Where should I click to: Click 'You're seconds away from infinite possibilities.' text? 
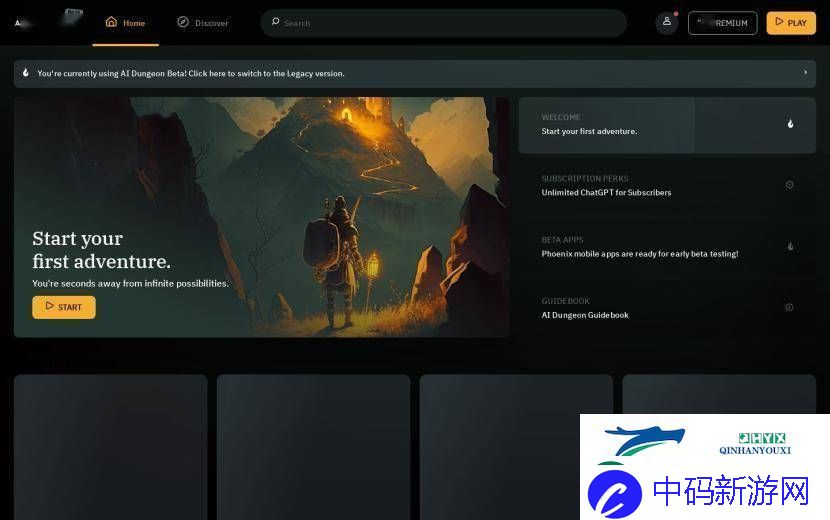point(131,284)
